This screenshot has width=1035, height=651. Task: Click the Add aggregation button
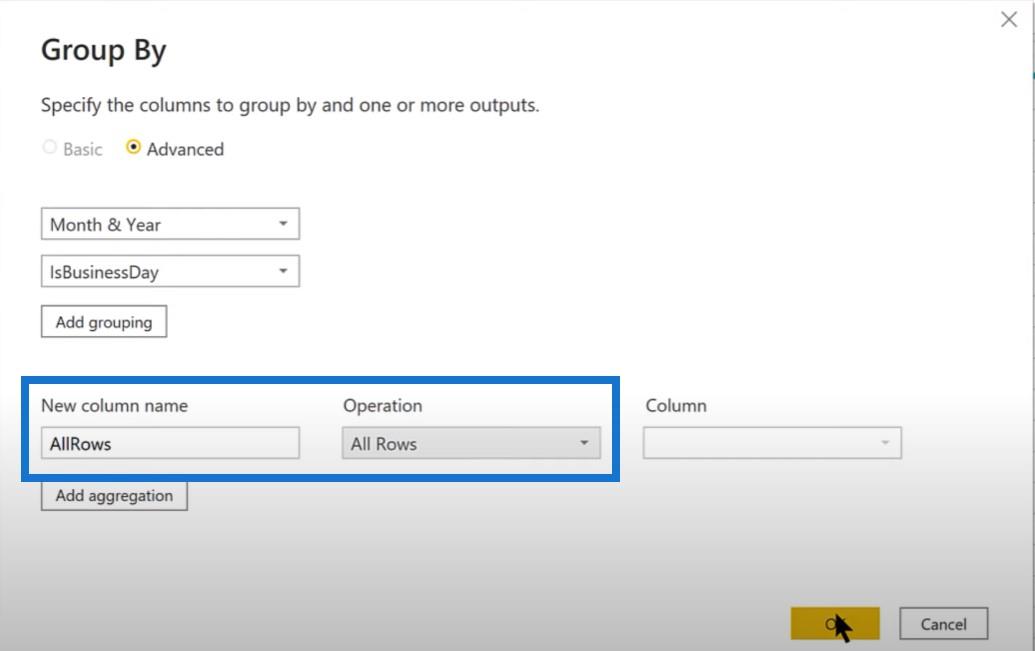114,496
